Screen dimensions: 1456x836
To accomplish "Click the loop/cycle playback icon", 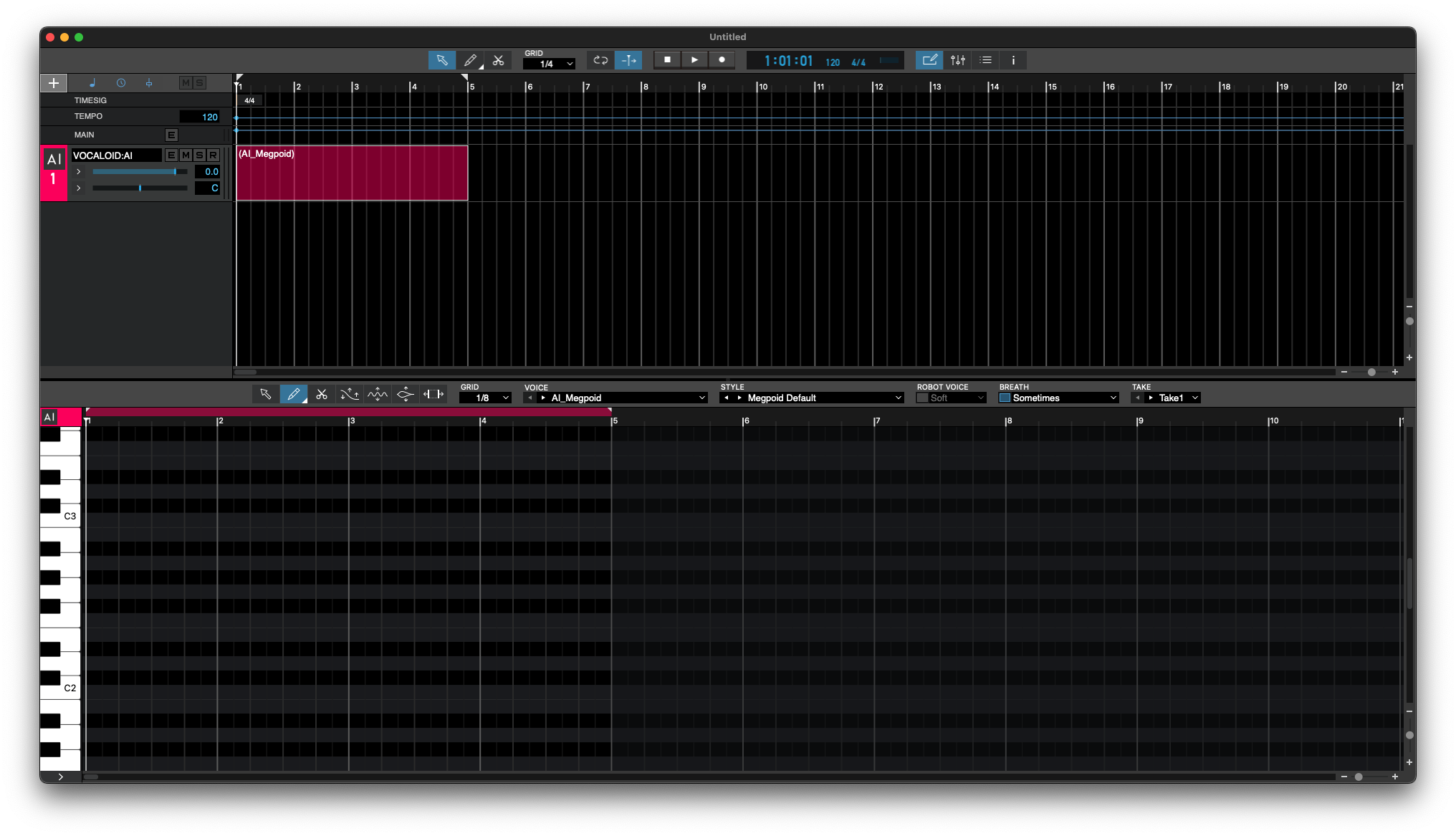I will [x=600, y=61].
